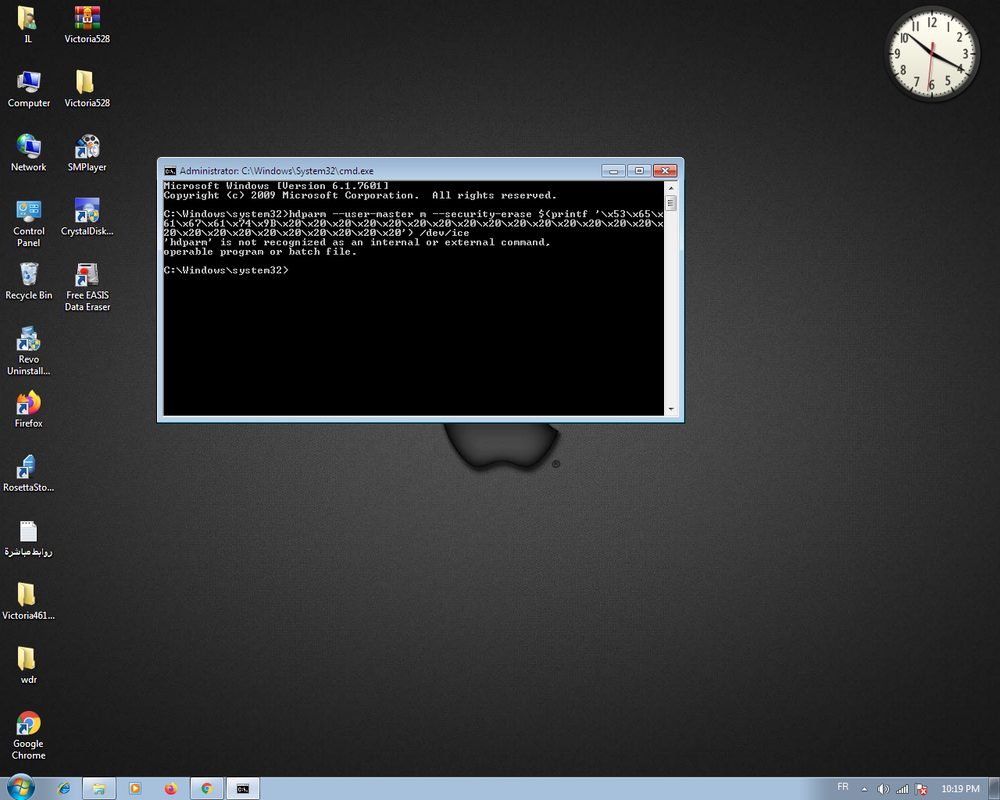This screenshot has width=1000, height=800.
Task: Launch the SMPlayer shortcut
Action: coord(87,153)
